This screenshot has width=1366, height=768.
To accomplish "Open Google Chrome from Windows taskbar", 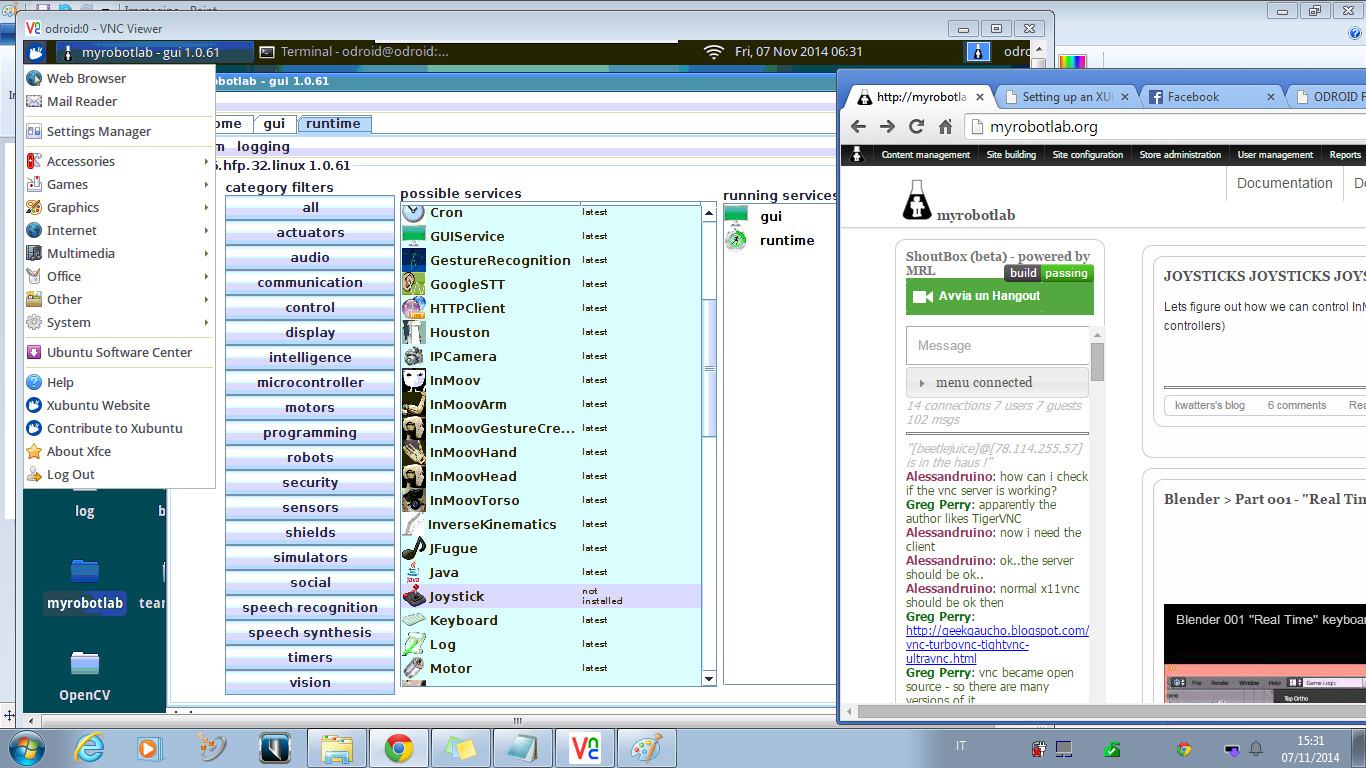I will [399, 747].
